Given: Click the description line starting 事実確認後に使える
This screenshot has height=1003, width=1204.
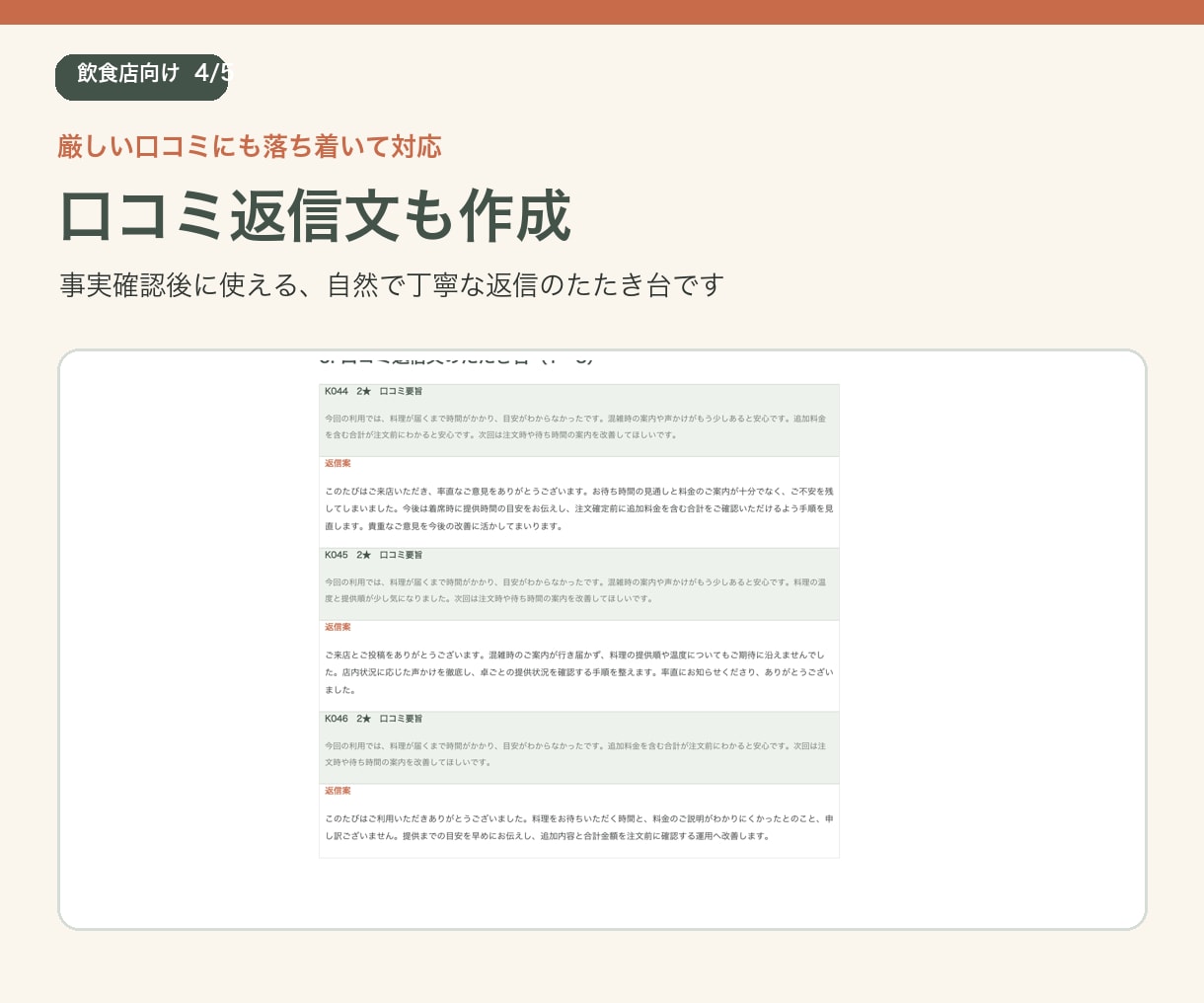Looking at the screenshot, I should [393, 285].
